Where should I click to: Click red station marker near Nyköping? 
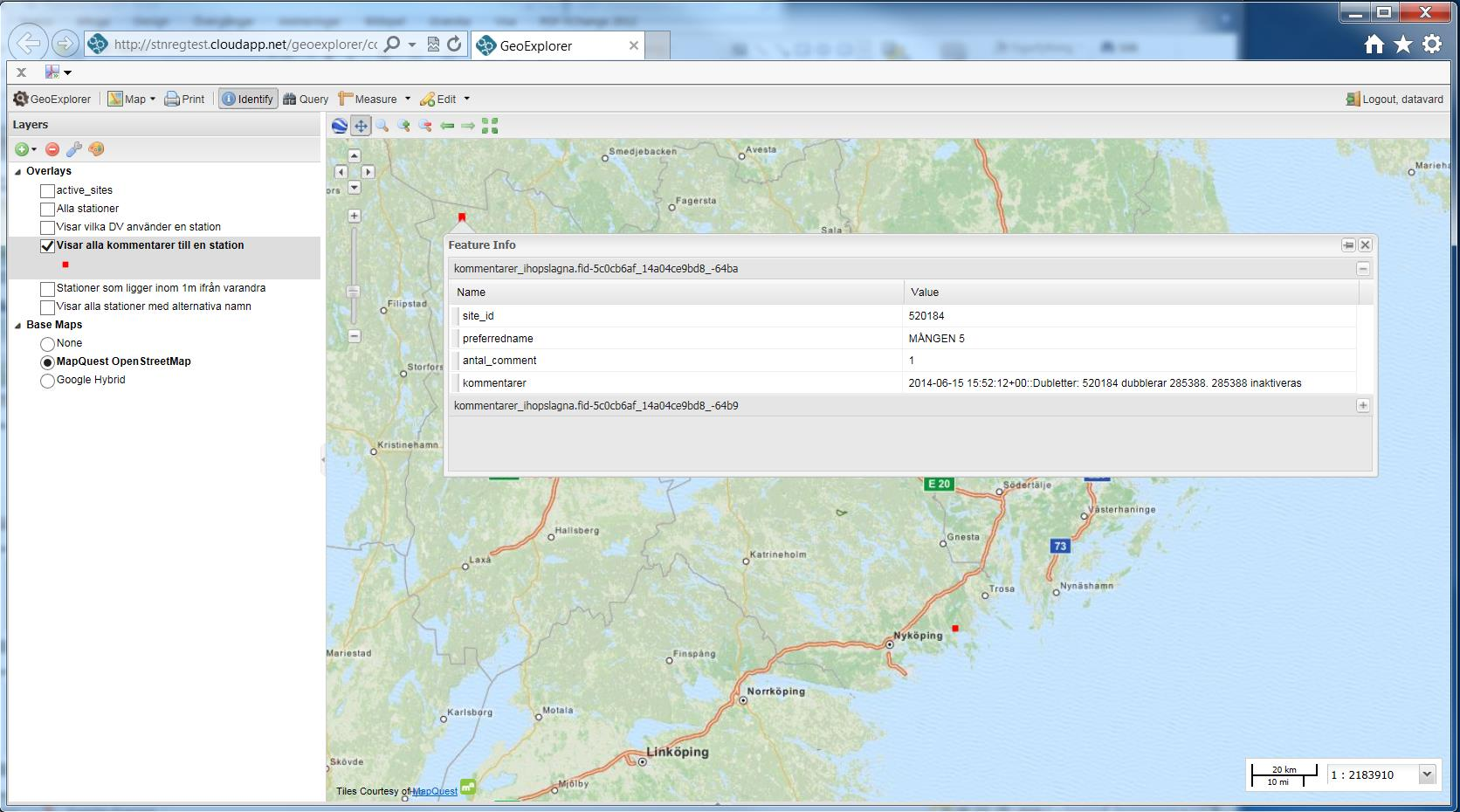955,629
